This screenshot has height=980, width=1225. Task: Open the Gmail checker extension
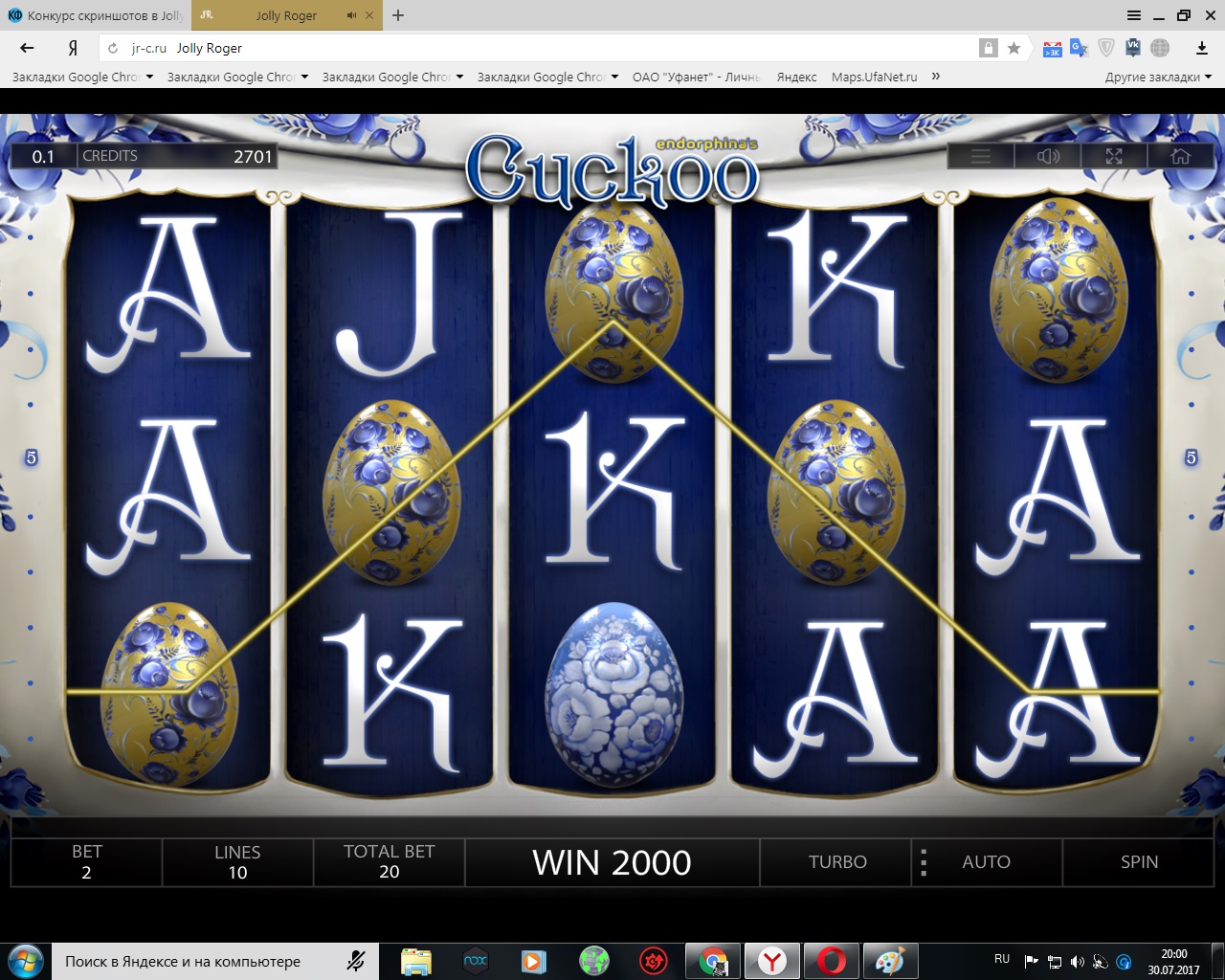(x=1053, y=48)
